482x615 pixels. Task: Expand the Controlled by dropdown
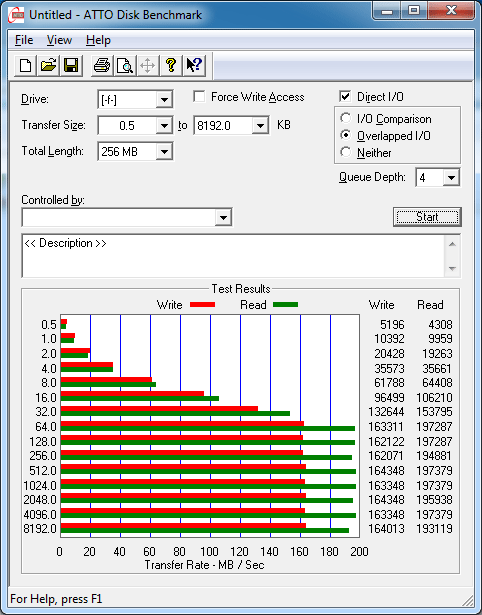coord(223,217)
